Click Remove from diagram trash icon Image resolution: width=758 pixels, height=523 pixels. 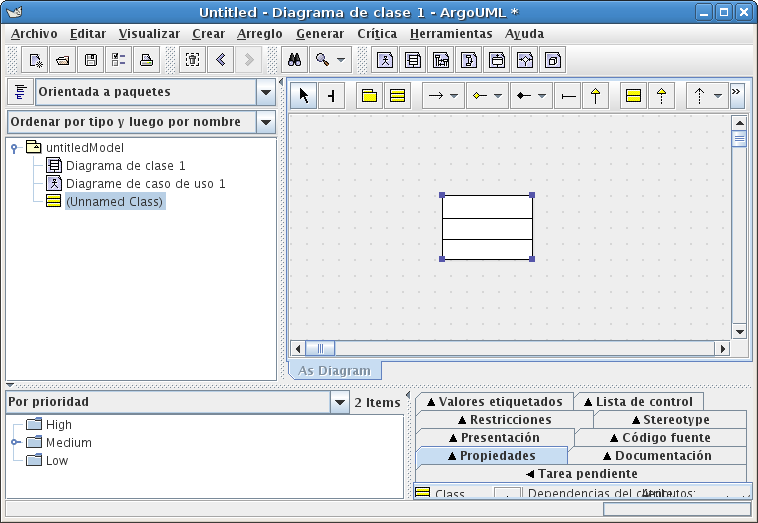[x=192, y=60]
